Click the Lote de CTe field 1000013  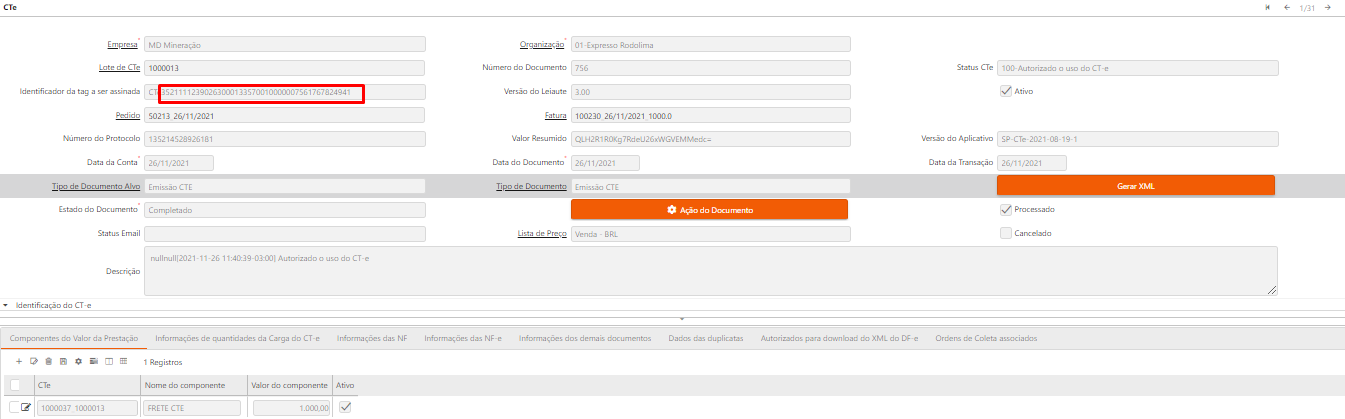[x=285, y=68]
